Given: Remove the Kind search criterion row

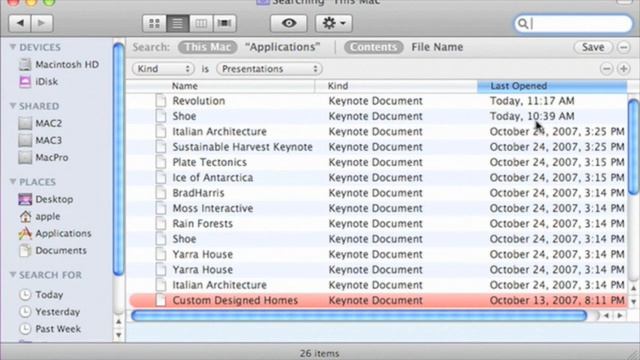Looking at the screenshot, I should [x=607, y=69].
